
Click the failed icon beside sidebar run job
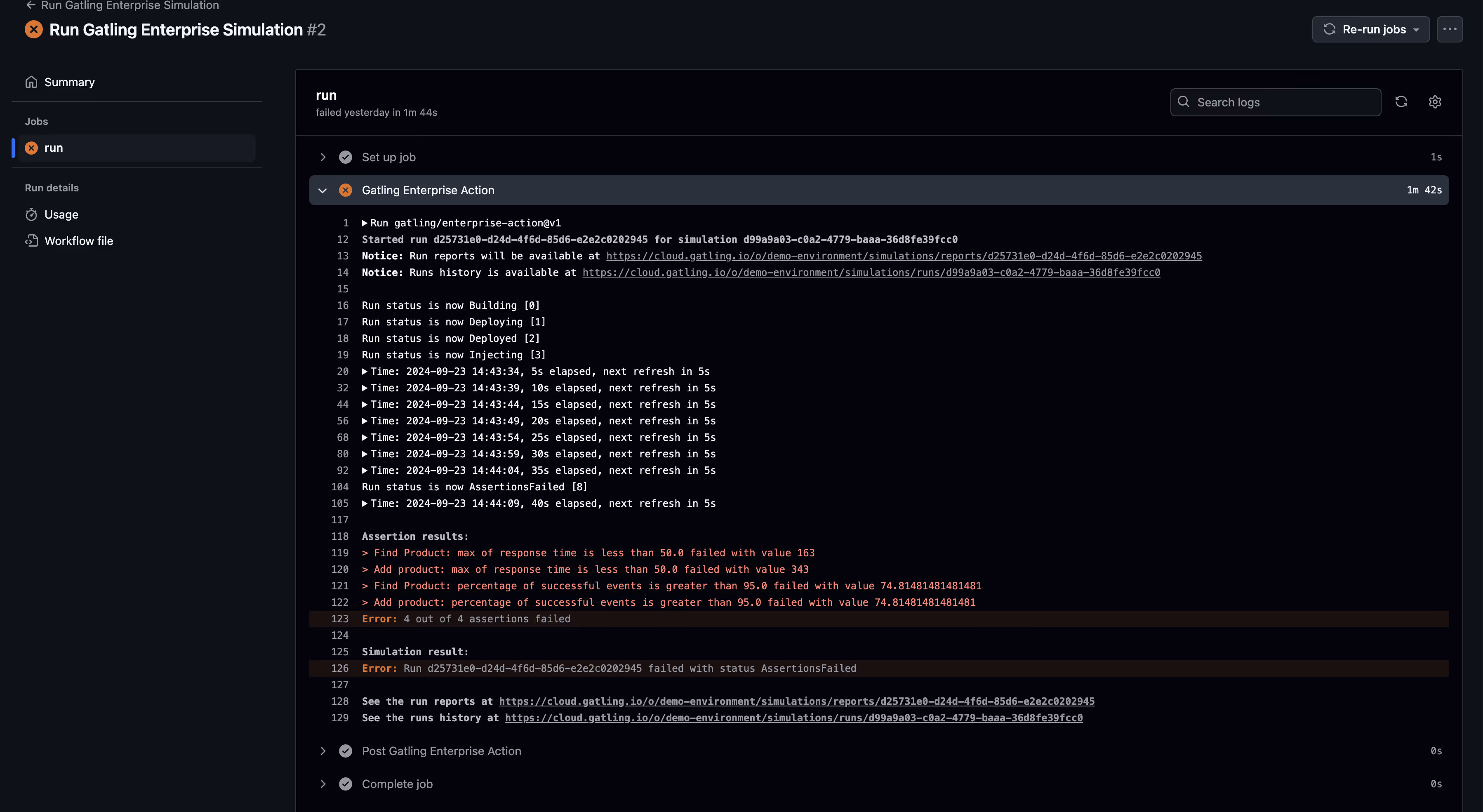tap(31, 148)
